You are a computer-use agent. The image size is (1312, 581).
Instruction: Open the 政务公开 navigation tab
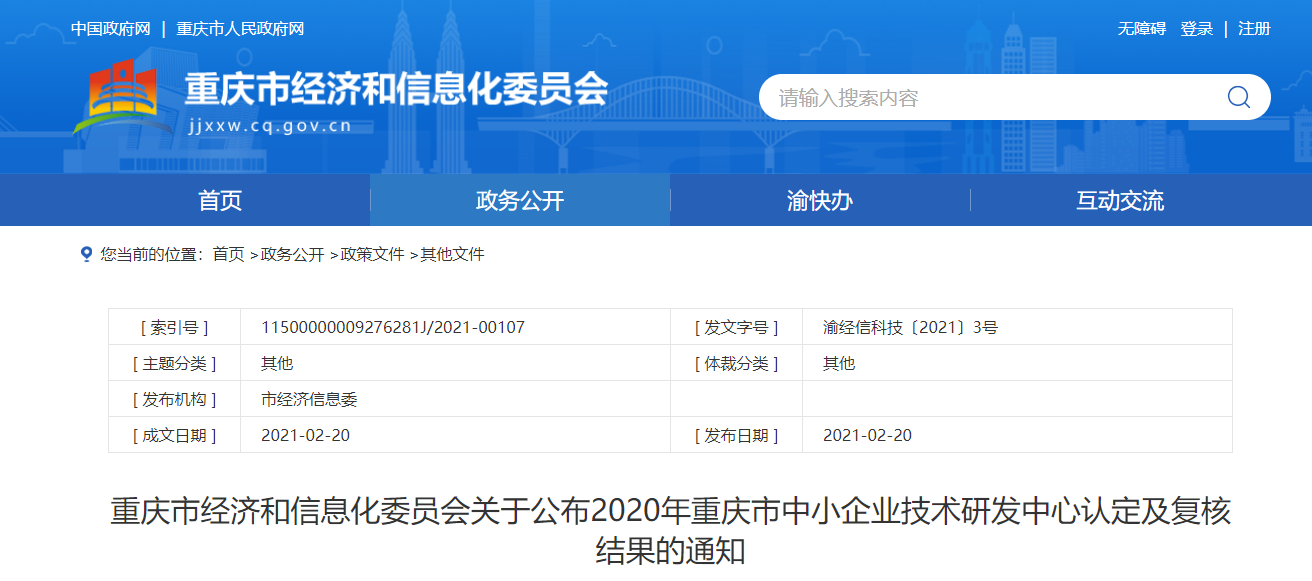tap(520, 201)
